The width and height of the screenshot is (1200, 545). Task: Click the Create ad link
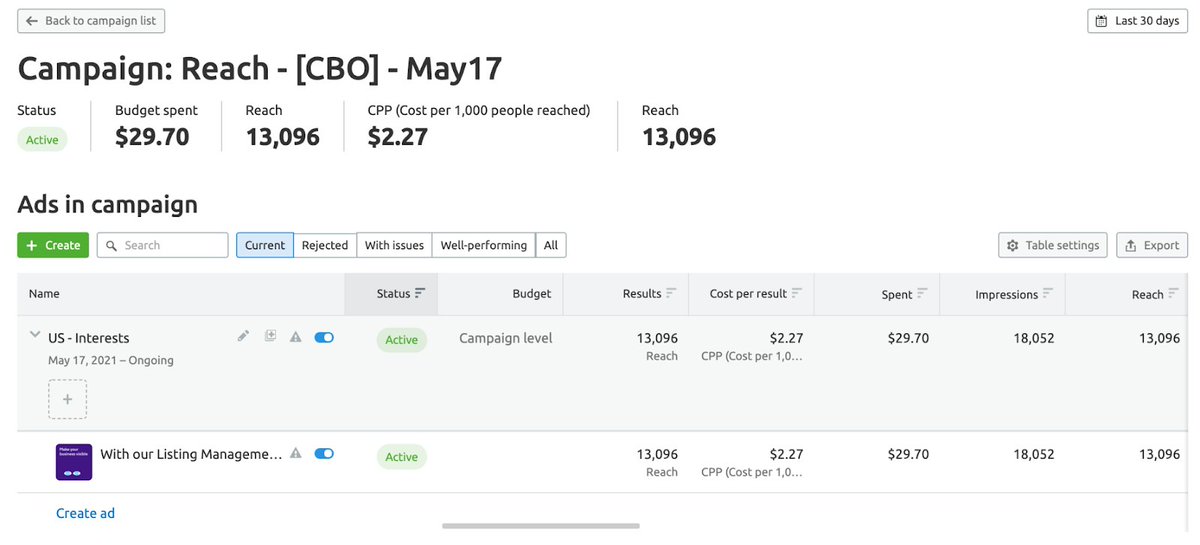pyautogui.click(x=85, y=513)
